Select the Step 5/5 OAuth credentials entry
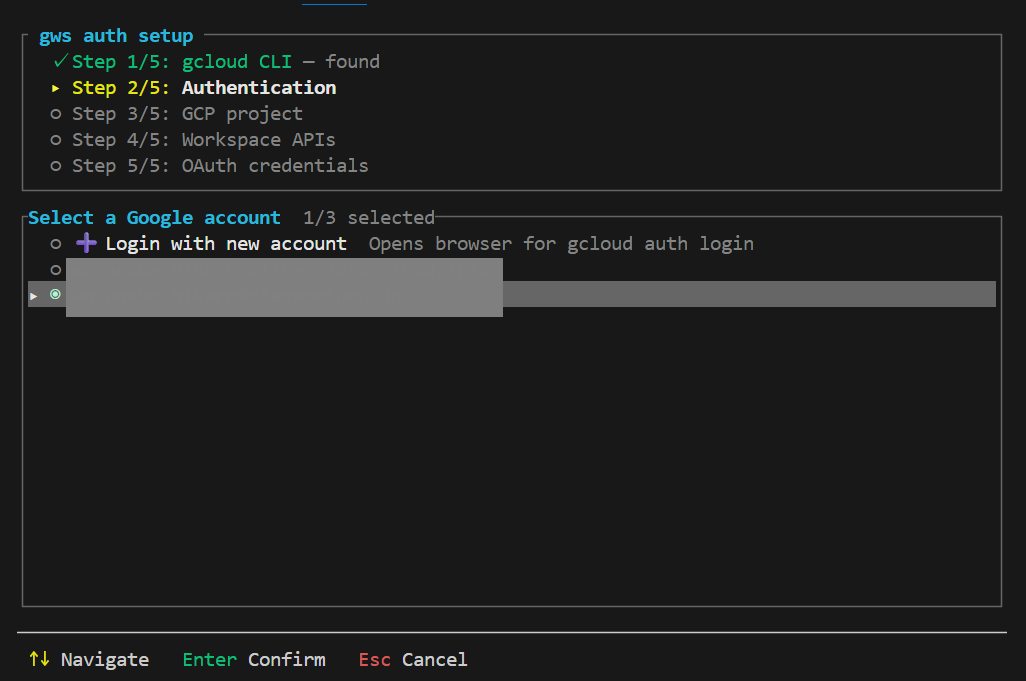 220,166
